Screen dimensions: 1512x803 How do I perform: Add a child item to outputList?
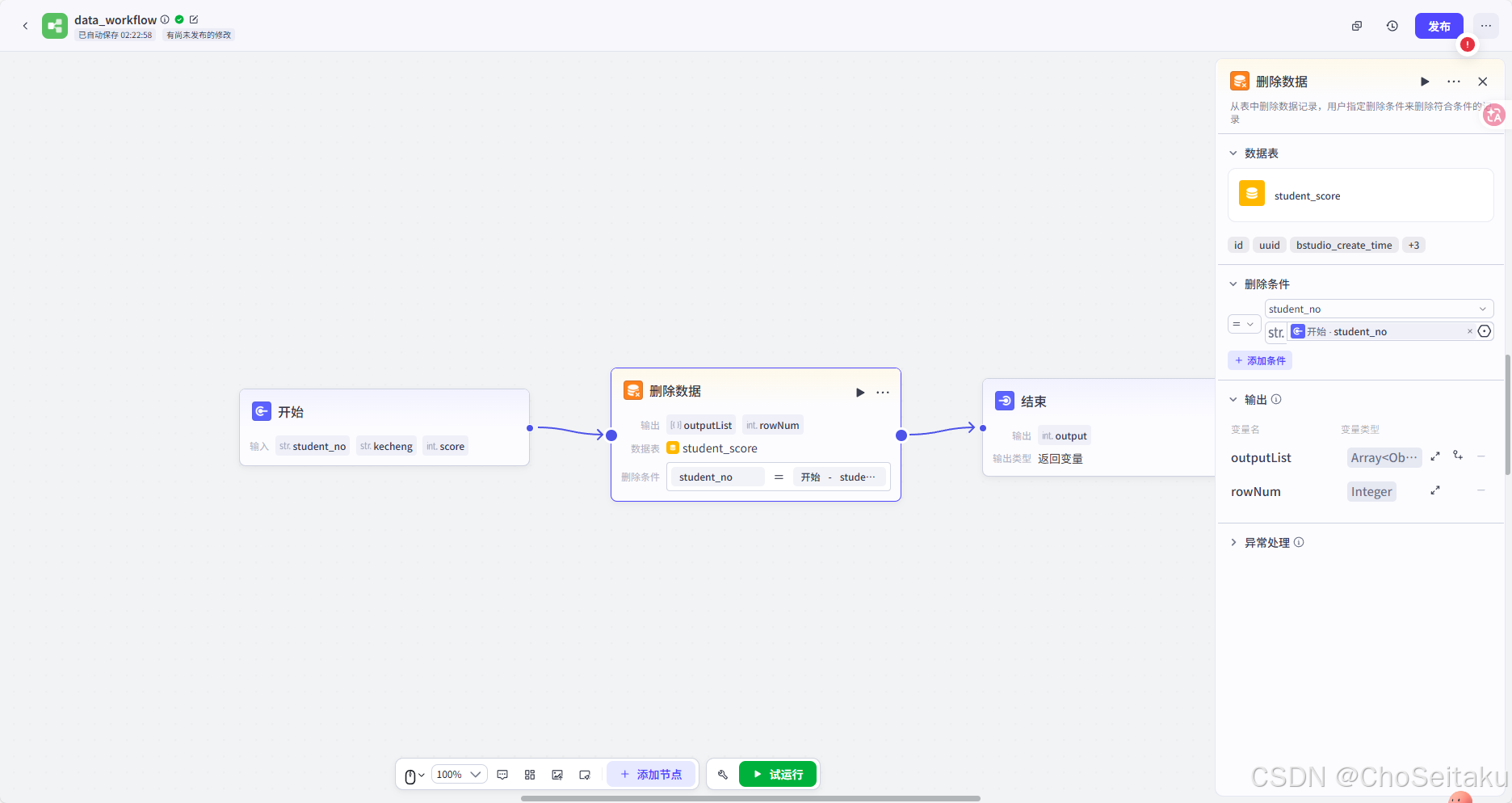pos(1458,456)
